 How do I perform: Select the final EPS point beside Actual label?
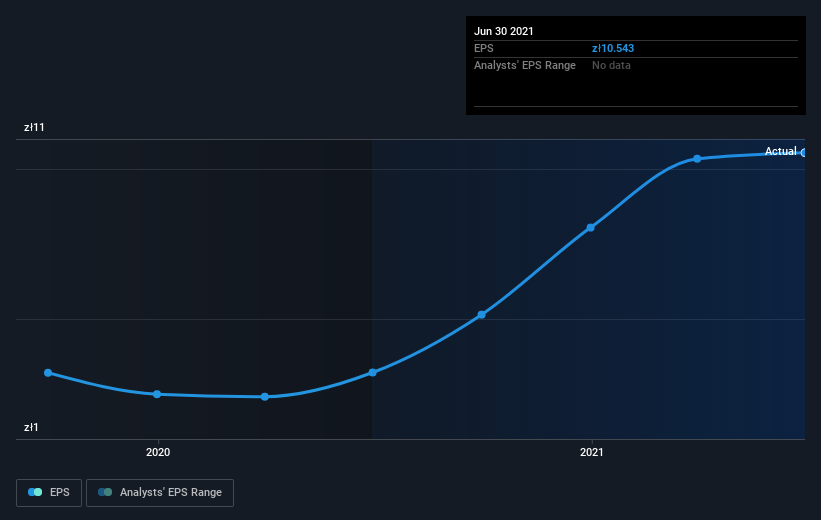click(x=804, y=153)
